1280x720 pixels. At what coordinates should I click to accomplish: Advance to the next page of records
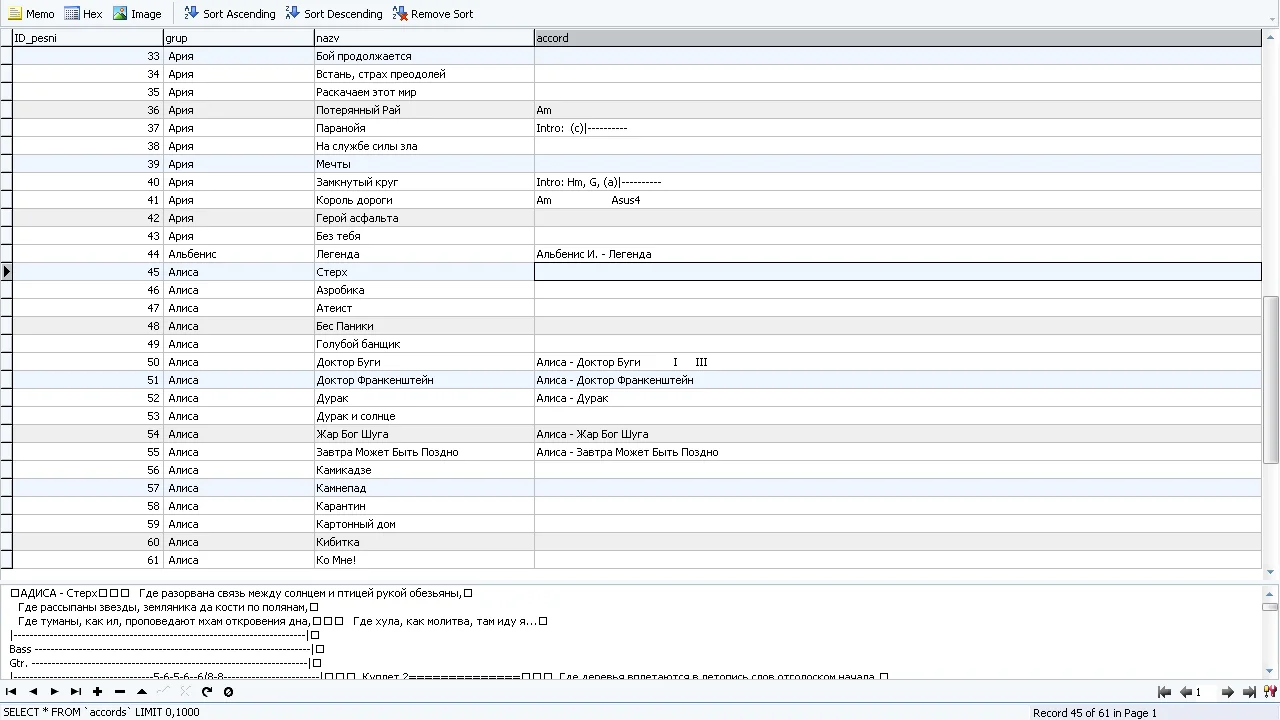pyautogui.click(x=1227, y=691)
